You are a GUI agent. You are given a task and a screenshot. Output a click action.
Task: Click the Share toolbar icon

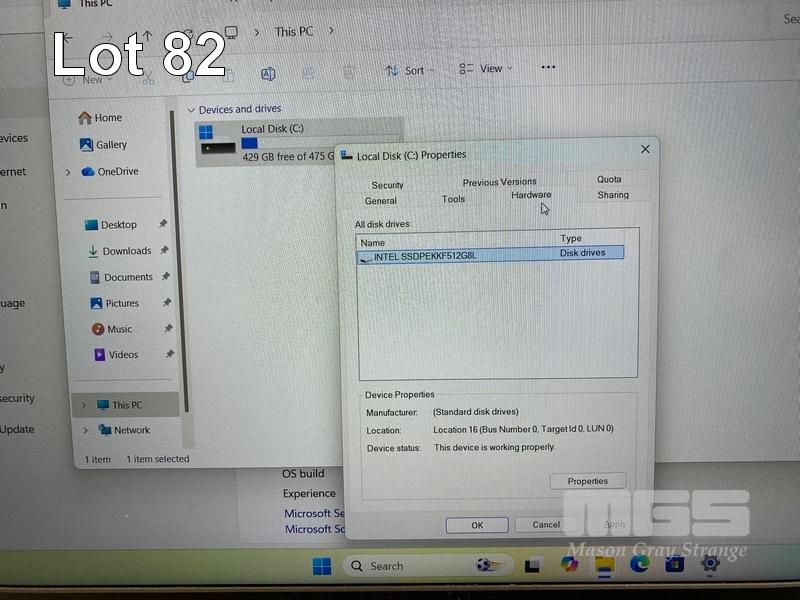point(309,73)
